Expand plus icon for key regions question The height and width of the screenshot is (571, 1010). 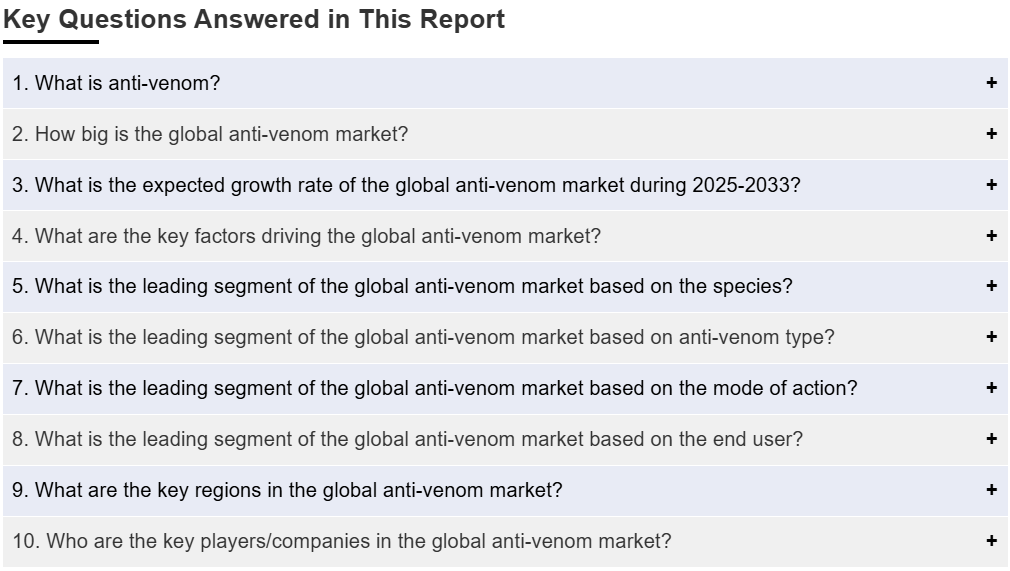(x=991, y=489)
